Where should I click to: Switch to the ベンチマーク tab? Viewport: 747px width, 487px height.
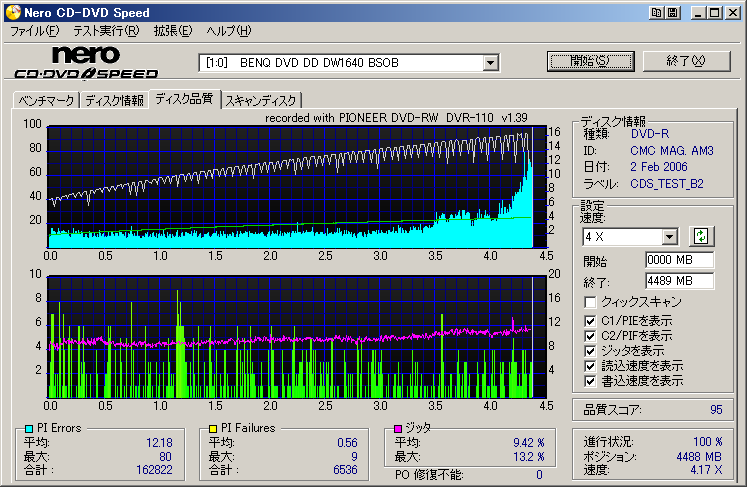pos(46,101)
